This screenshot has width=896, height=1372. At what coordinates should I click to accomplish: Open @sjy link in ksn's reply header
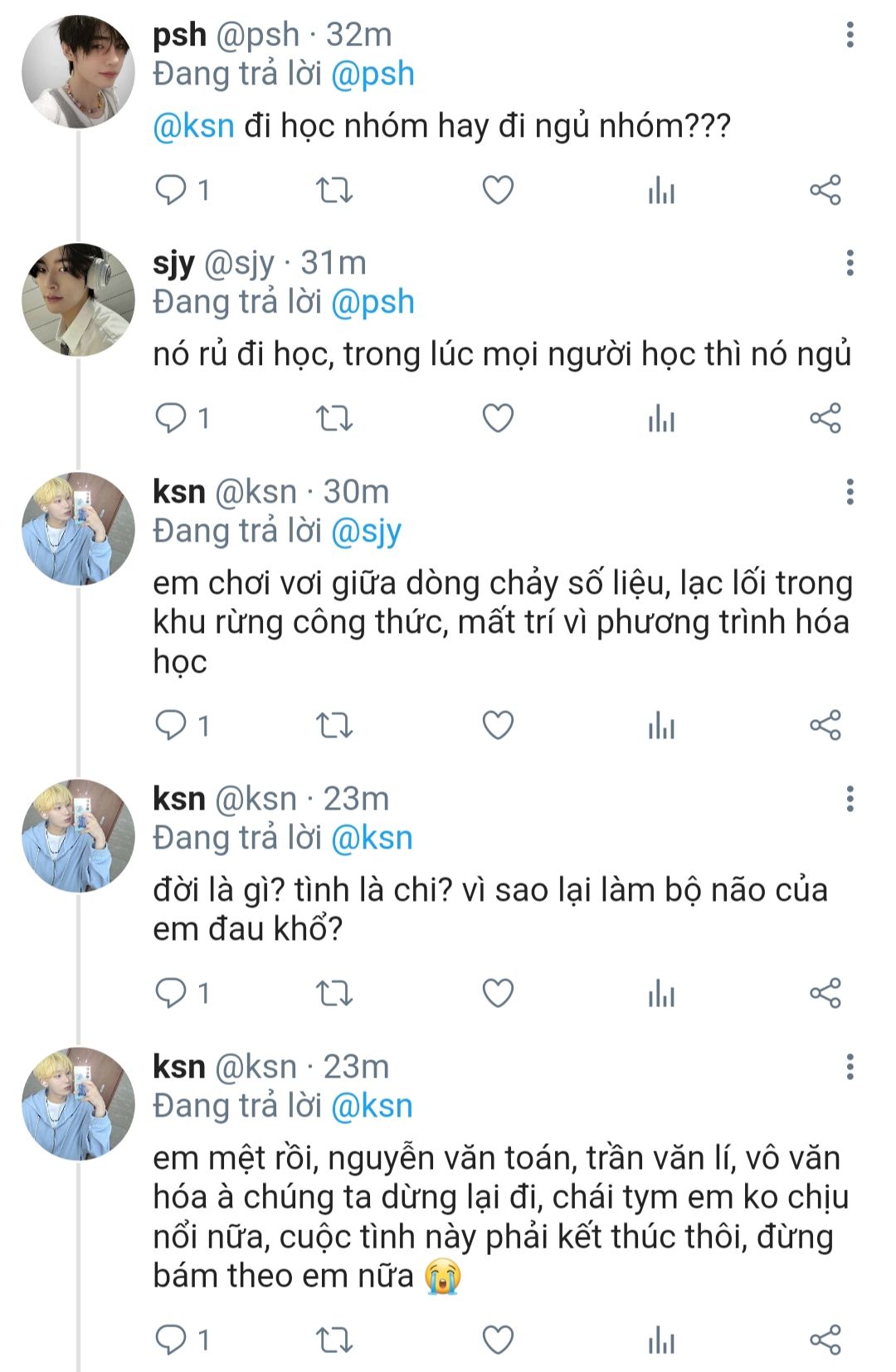(366, 531)
